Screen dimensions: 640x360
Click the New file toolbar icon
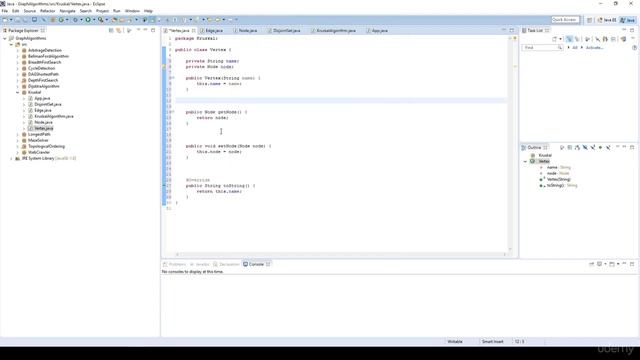tap(4, 20)
